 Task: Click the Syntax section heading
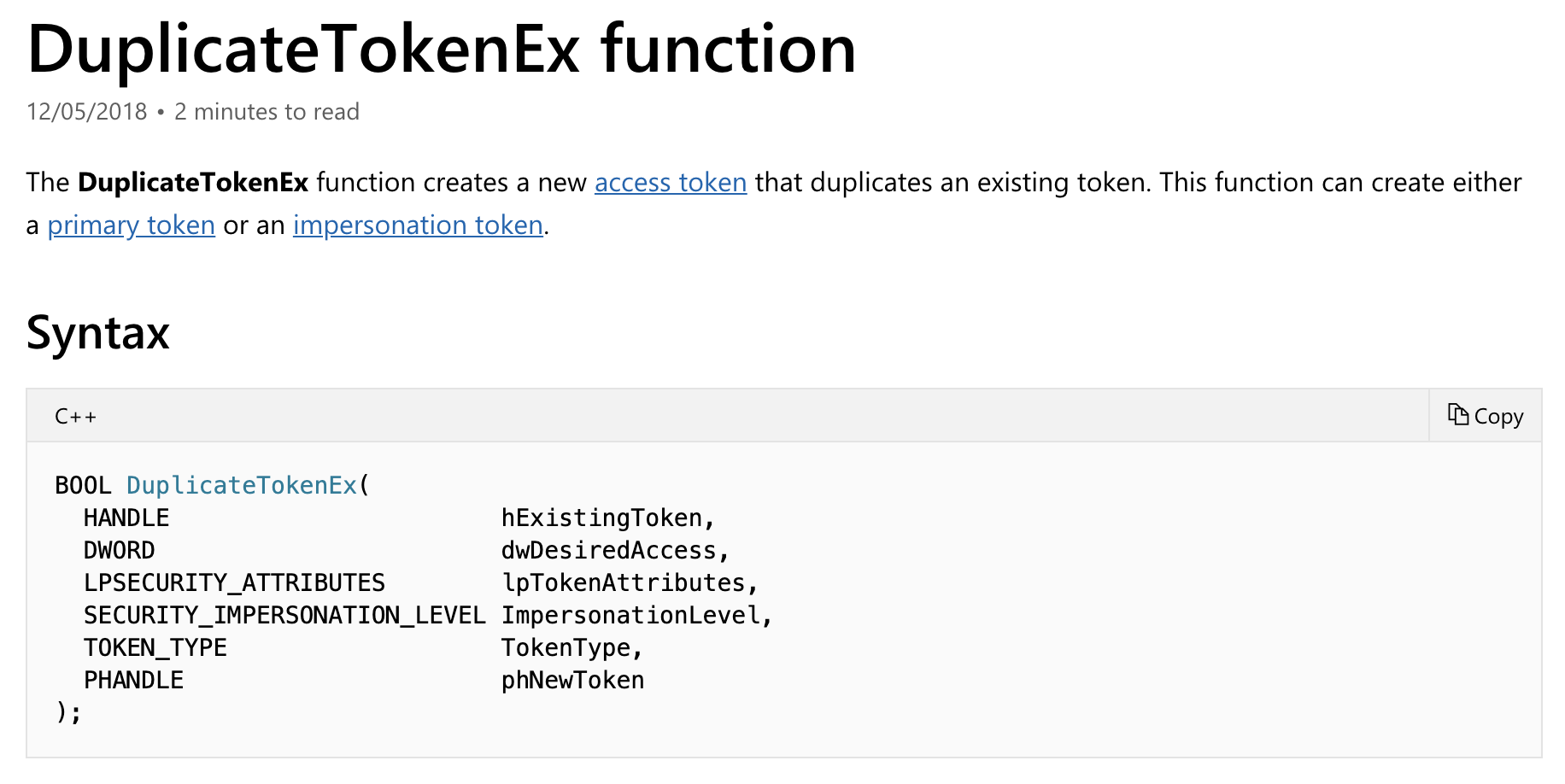pyautogui.click(x=97, y=332)
